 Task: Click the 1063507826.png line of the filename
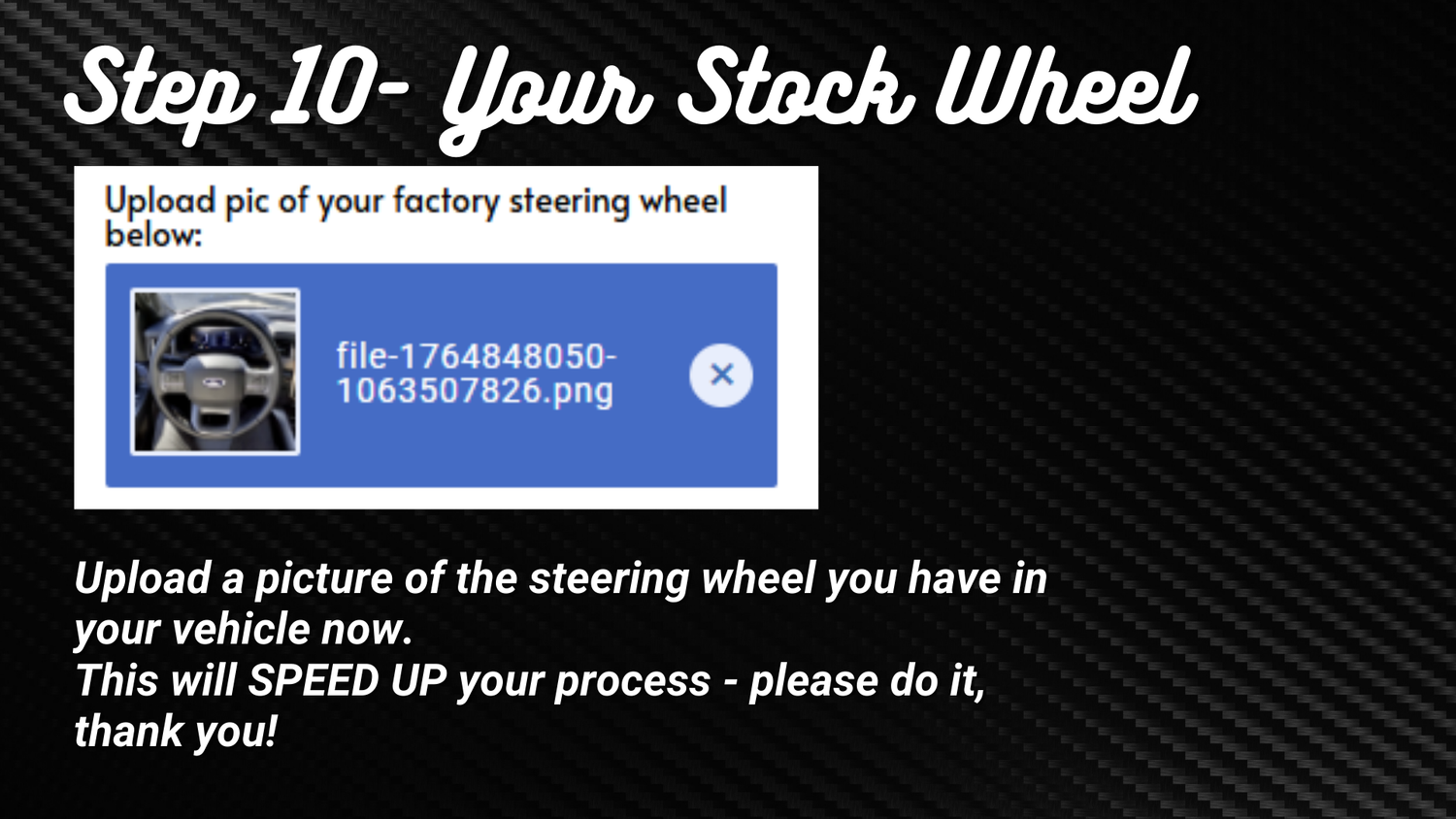tap(475, 391)
